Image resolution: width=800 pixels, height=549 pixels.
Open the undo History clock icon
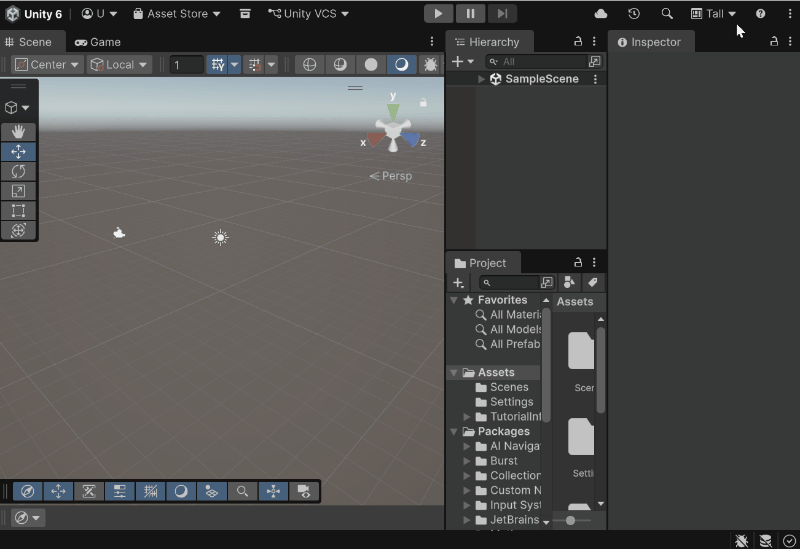coord(634,14)
